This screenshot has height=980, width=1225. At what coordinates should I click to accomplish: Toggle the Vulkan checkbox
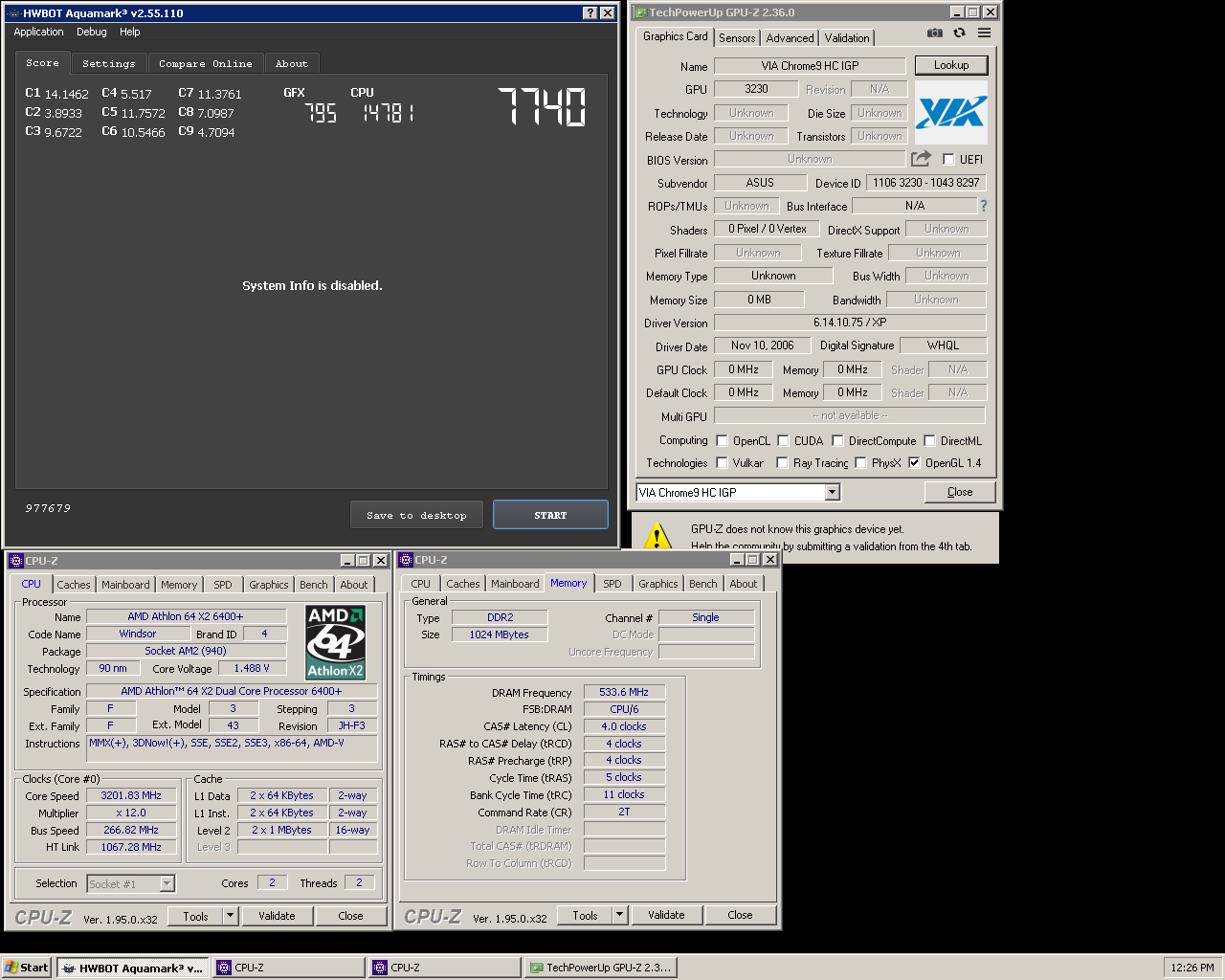tap(722, 462)
